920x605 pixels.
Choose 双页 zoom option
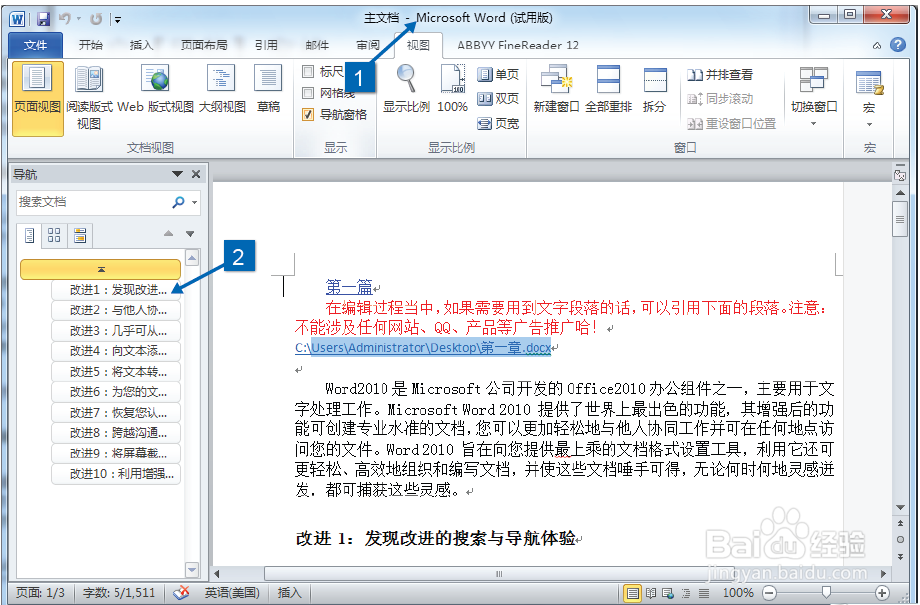[498, 99]
